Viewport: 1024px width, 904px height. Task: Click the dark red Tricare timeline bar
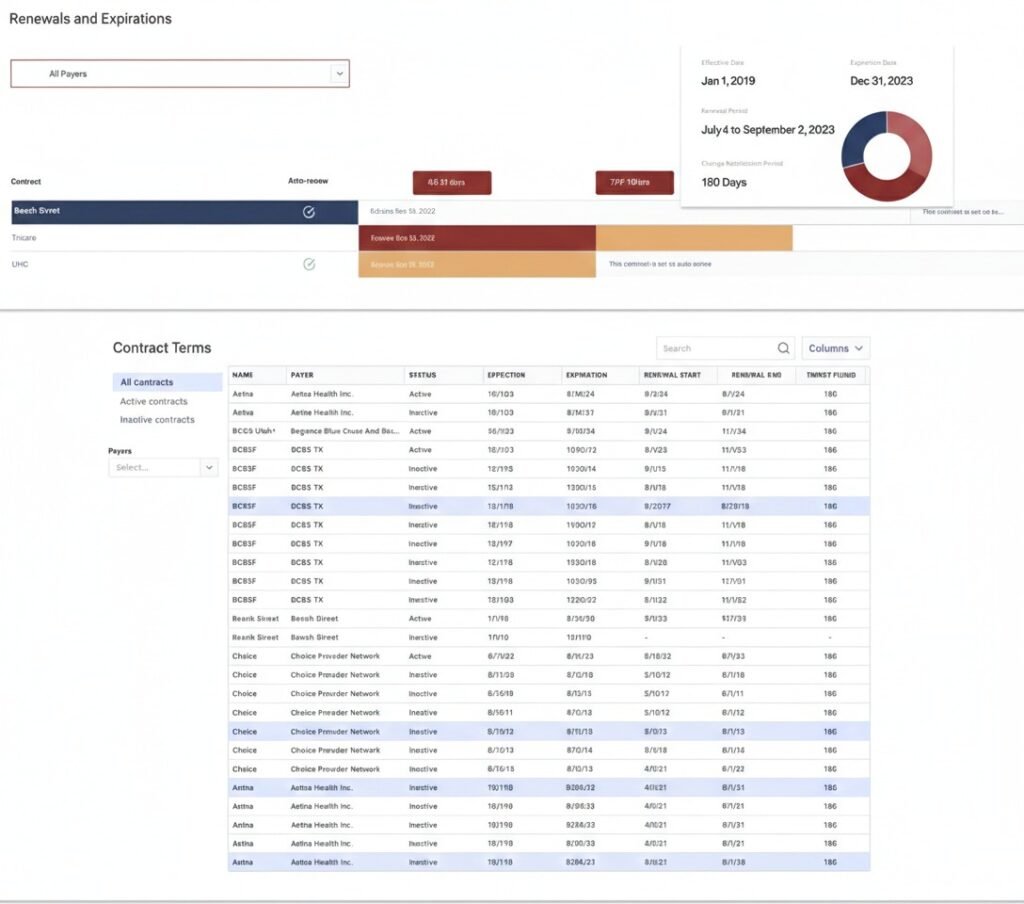click(x=477, y=238)
